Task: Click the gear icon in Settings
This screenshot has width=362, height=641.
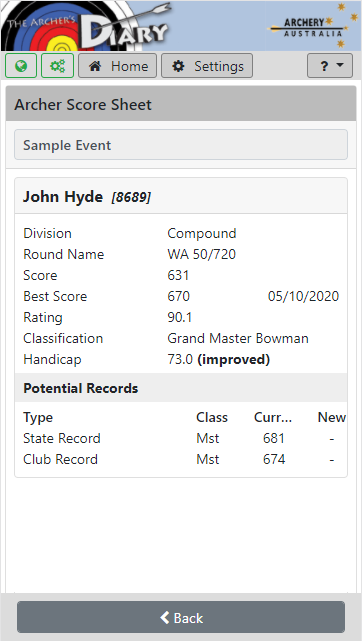Action: click(x=178, y=66)
